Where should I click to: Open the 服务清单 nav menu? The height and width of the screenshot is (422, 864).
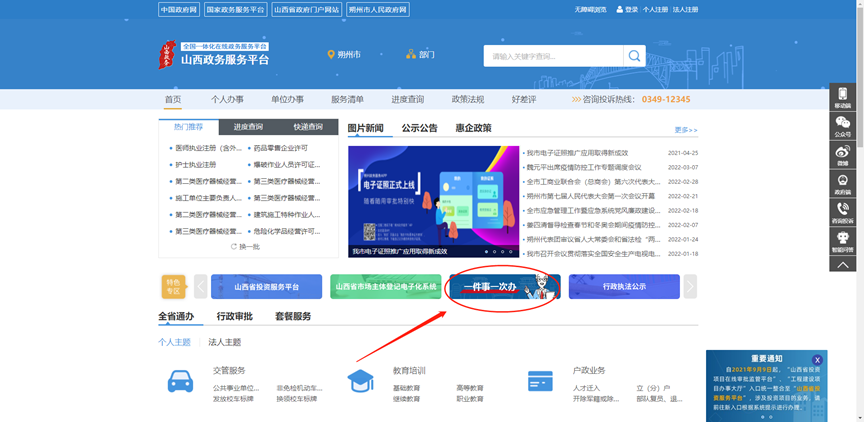tap(347, 100)
